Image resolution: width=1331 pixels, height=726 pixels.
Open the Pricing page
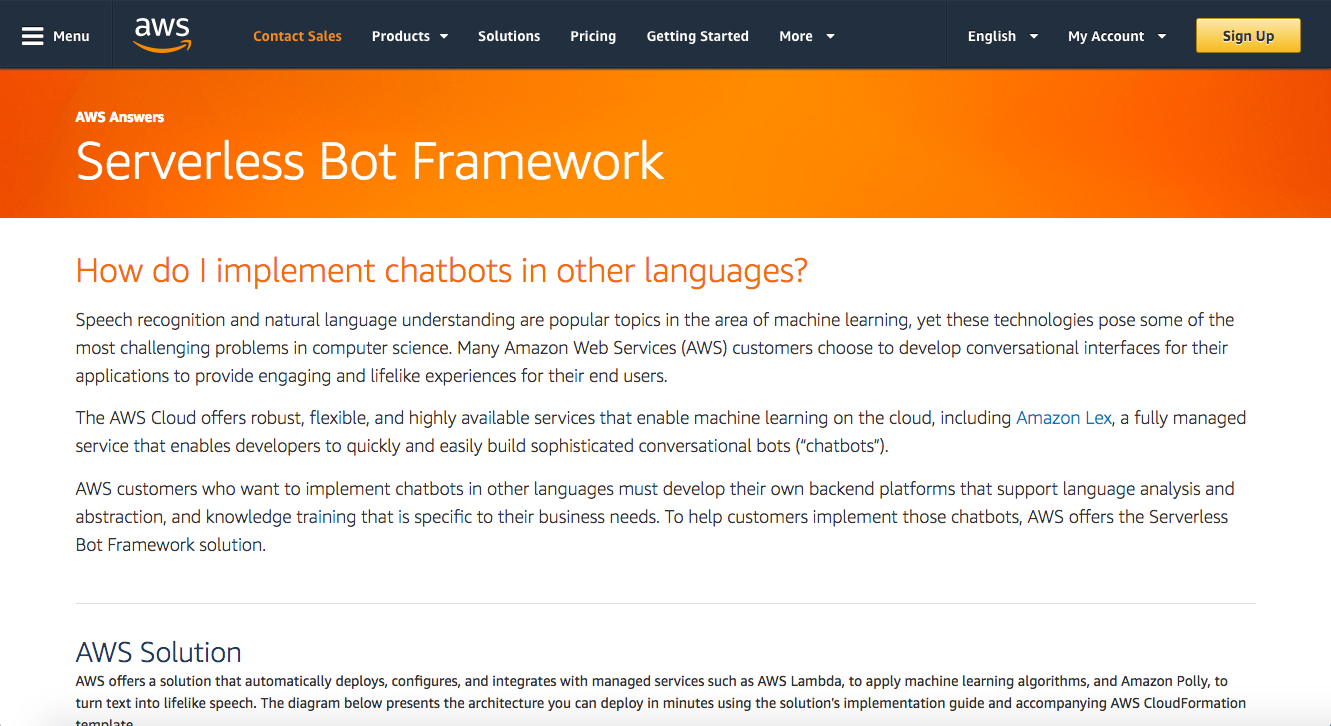(593, 36)
